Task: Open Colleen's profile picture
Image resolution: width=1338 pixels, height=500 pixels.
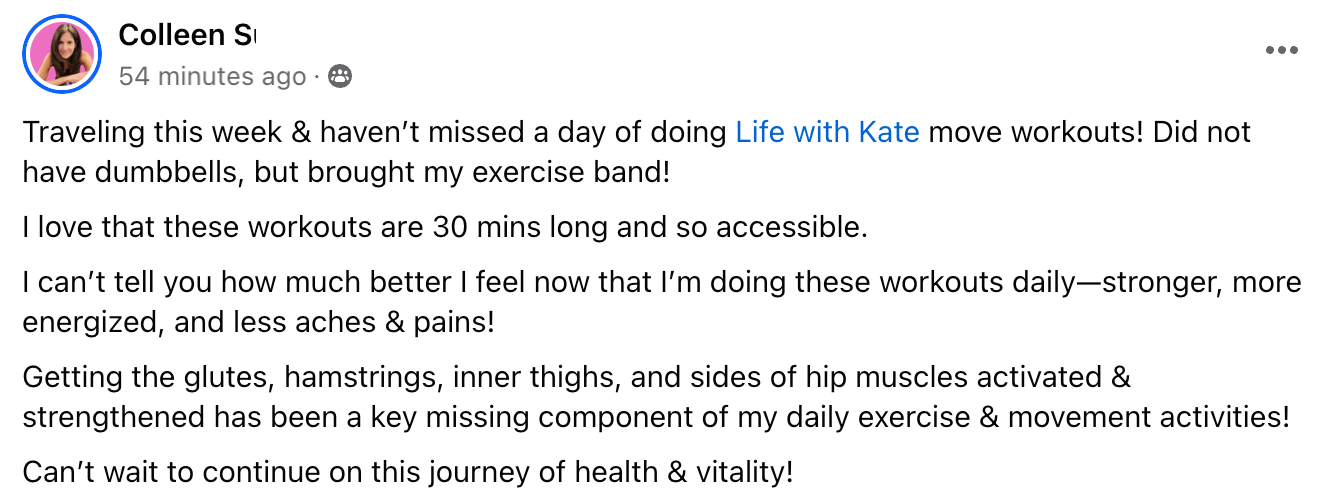Action: pyautogui.click(x=61, y=54)
